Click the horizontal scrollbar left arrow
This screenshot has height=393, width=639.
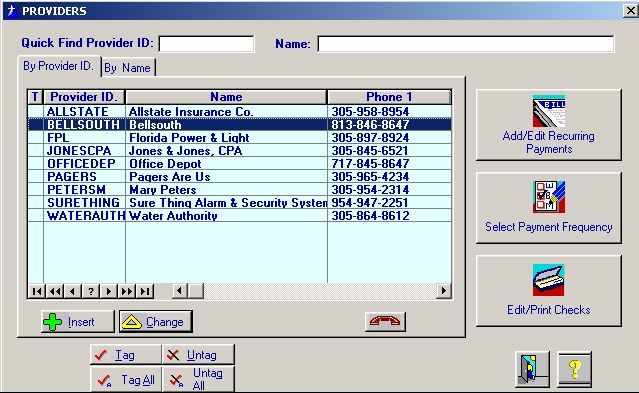coord(180,291)
